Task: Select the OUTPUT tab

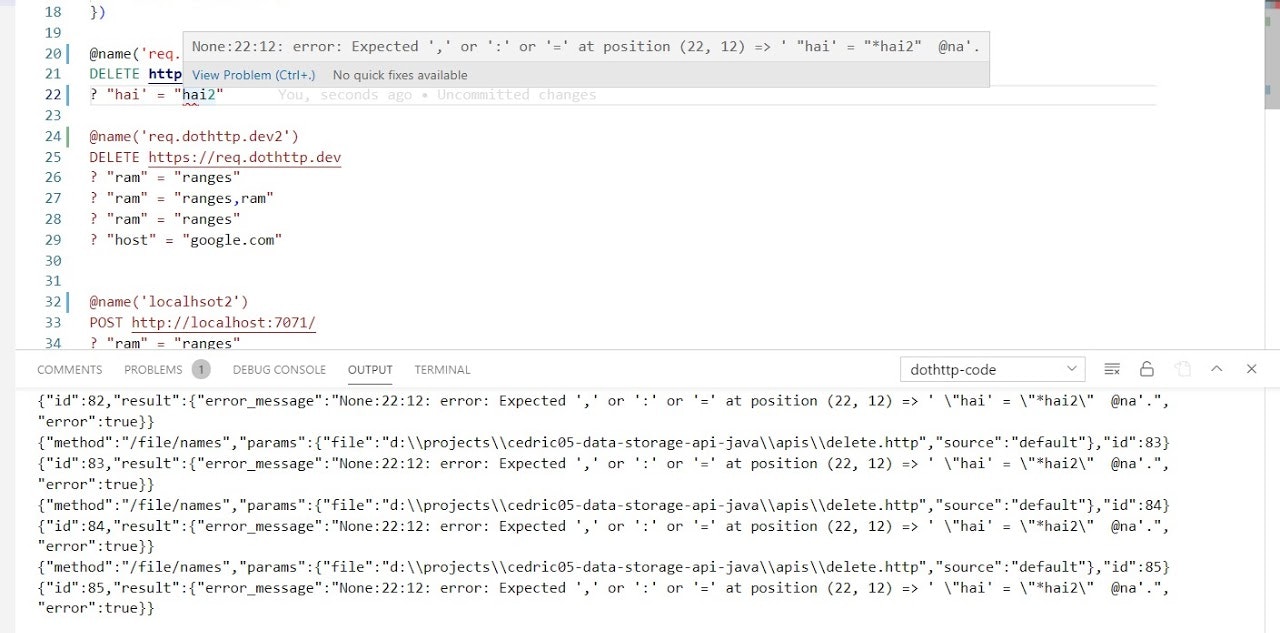Action: coord(370,370)
